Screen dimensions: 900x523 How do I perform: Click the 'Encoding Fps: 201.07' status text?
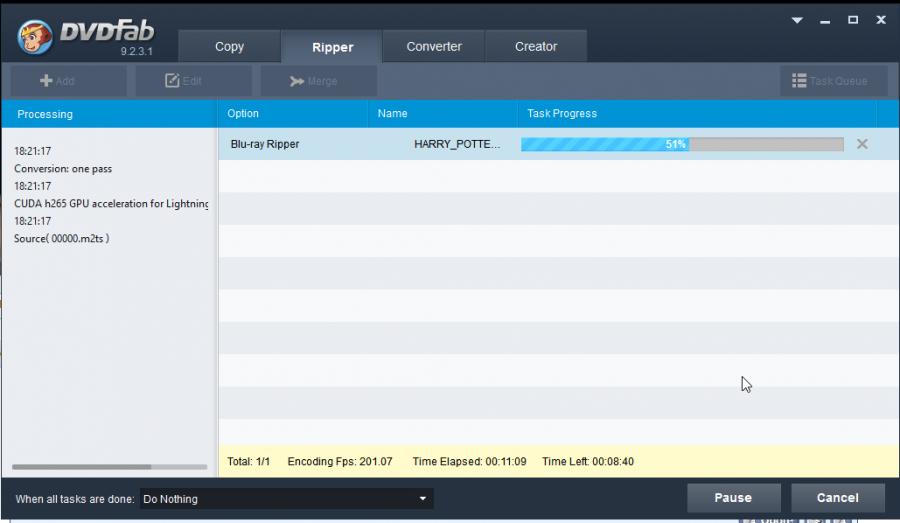pyautogui.click(x=340, y=462)
